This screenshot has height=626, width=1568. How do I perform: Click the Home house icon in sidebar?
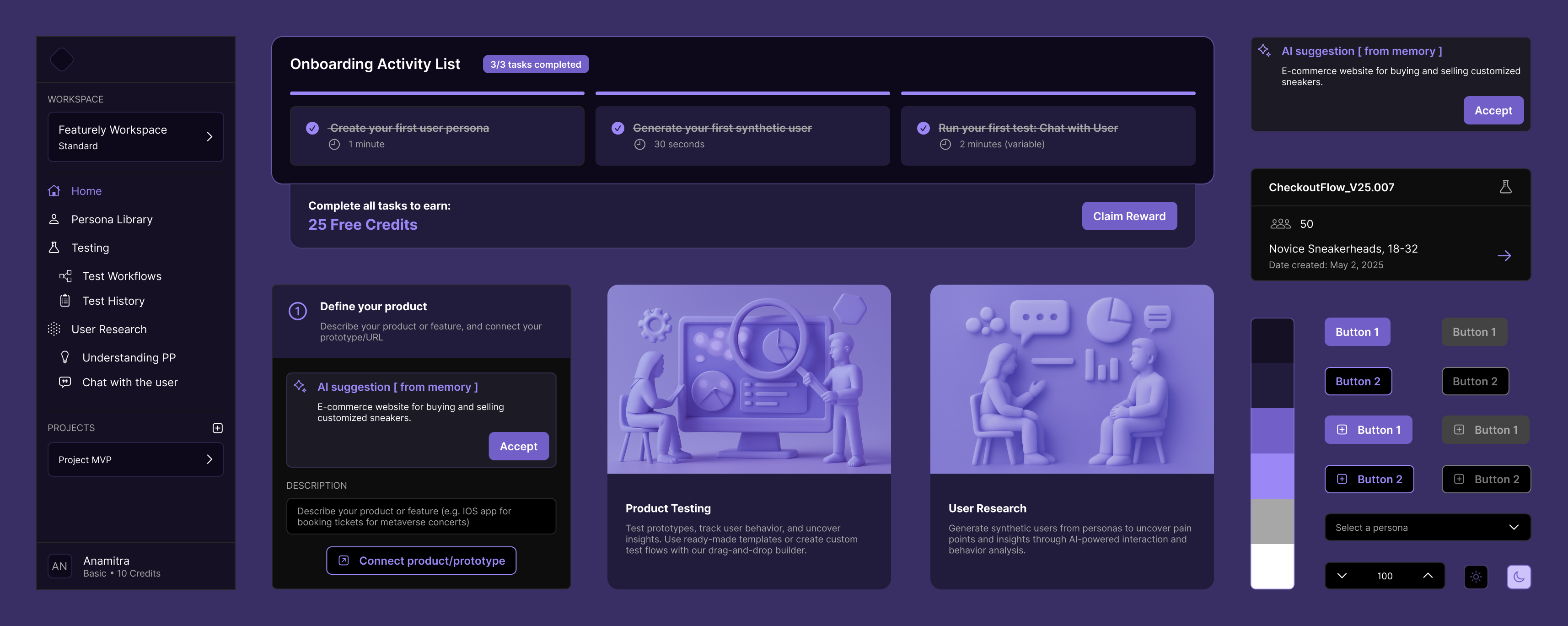(x=54, y=191)
